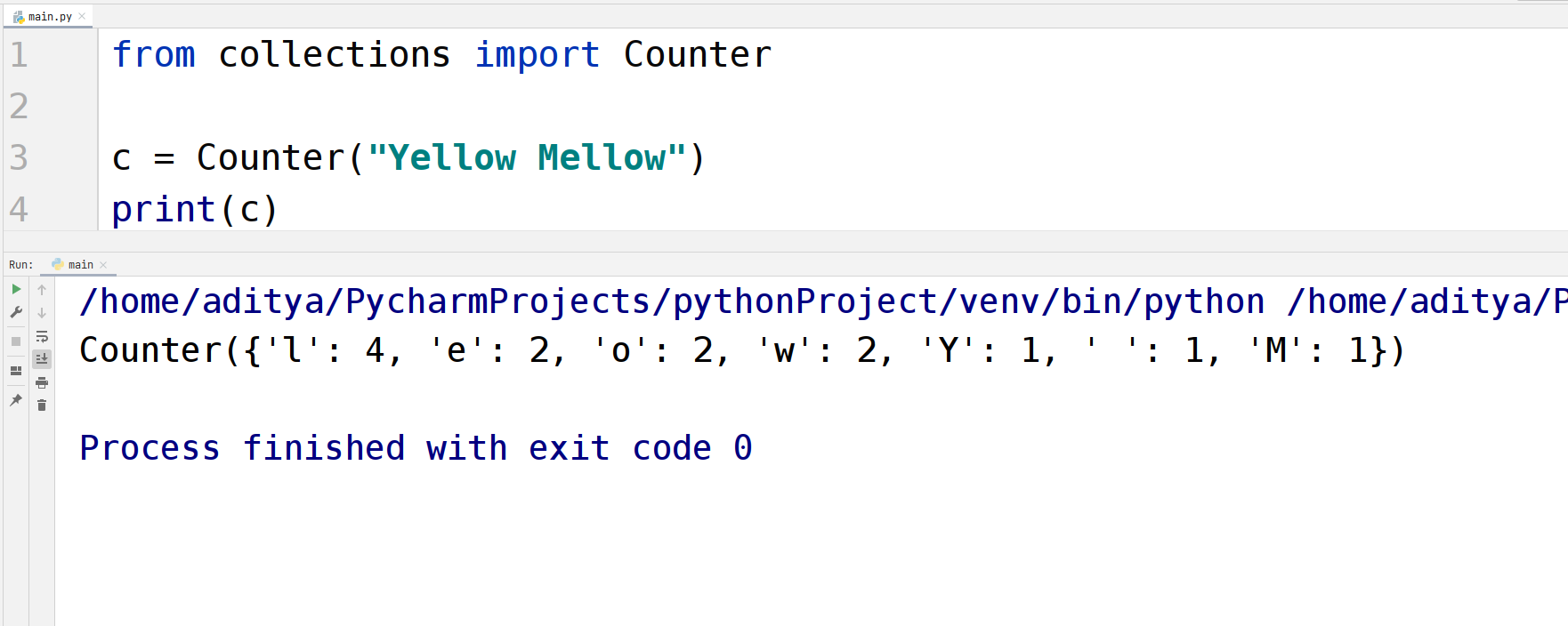Toggle soft-wrap in the console
The height and width of the screenshot is (626, 1568).
[x=41, y=336]
